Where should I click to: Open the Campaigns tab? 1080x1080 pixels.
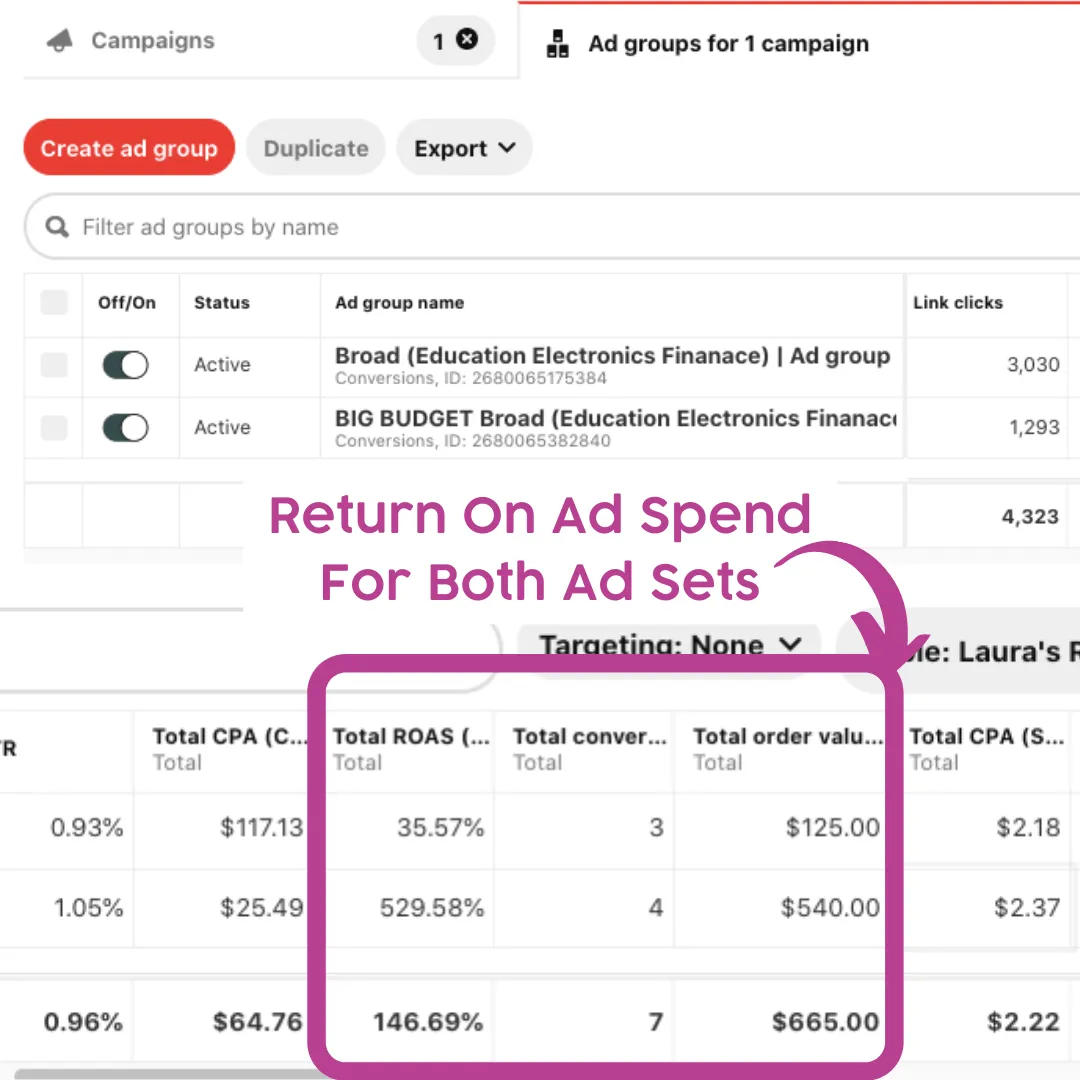(x=153, y=41)
